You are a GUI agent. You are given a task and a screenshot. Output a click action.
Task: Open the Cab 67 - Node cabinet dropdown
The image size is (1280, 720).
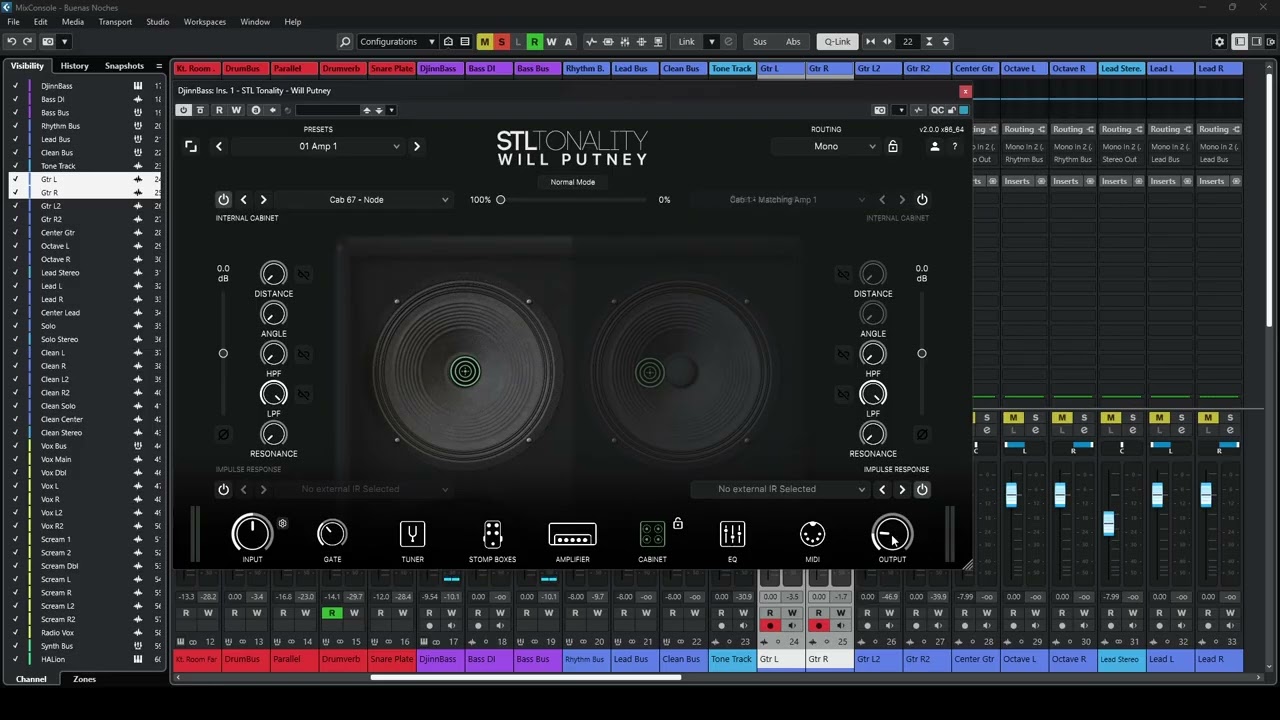[x=364, y=200]
